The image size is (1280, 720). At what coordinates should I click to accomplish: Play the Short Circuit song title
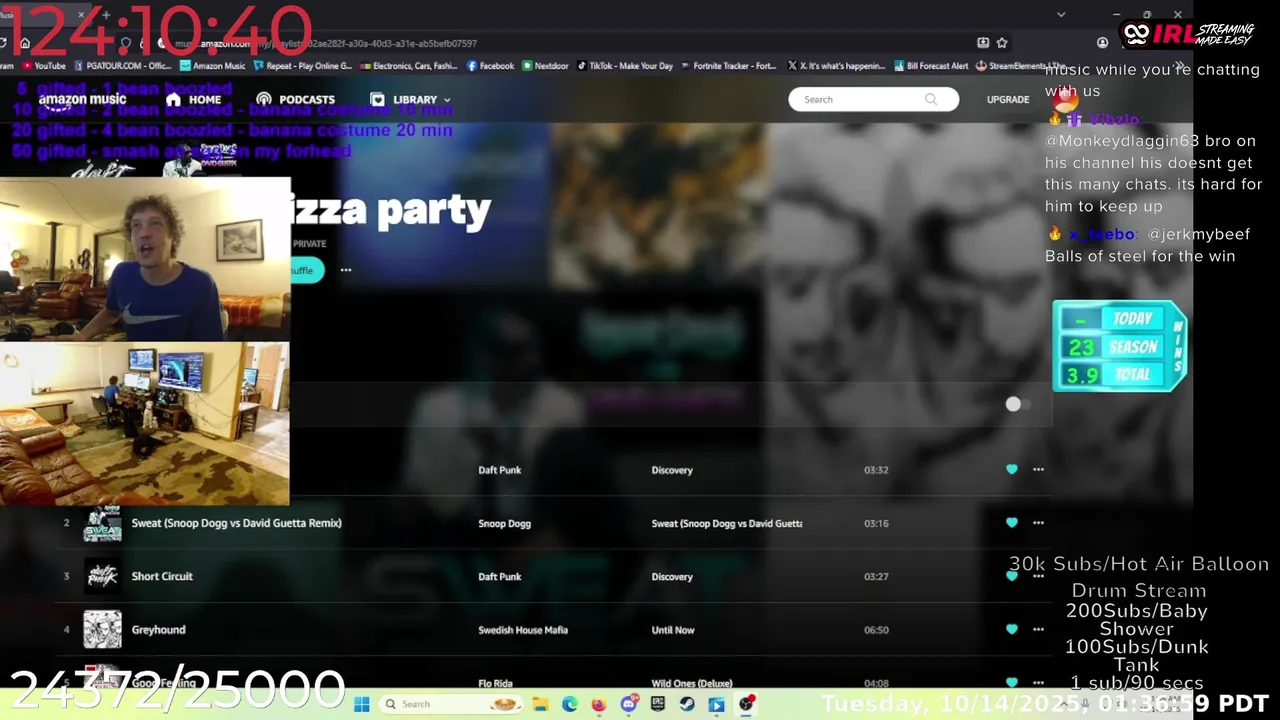[162, 576]
